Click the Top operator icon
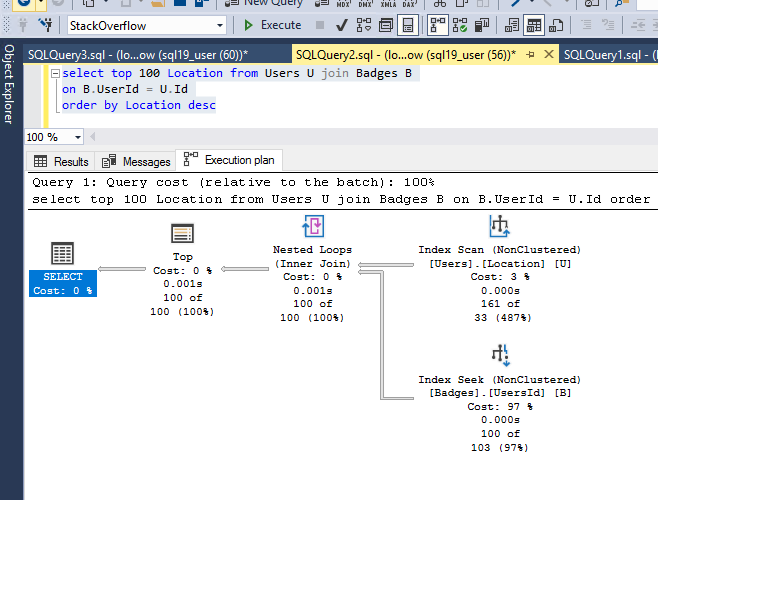The image size is (768, 614). (x=182, y=233)
